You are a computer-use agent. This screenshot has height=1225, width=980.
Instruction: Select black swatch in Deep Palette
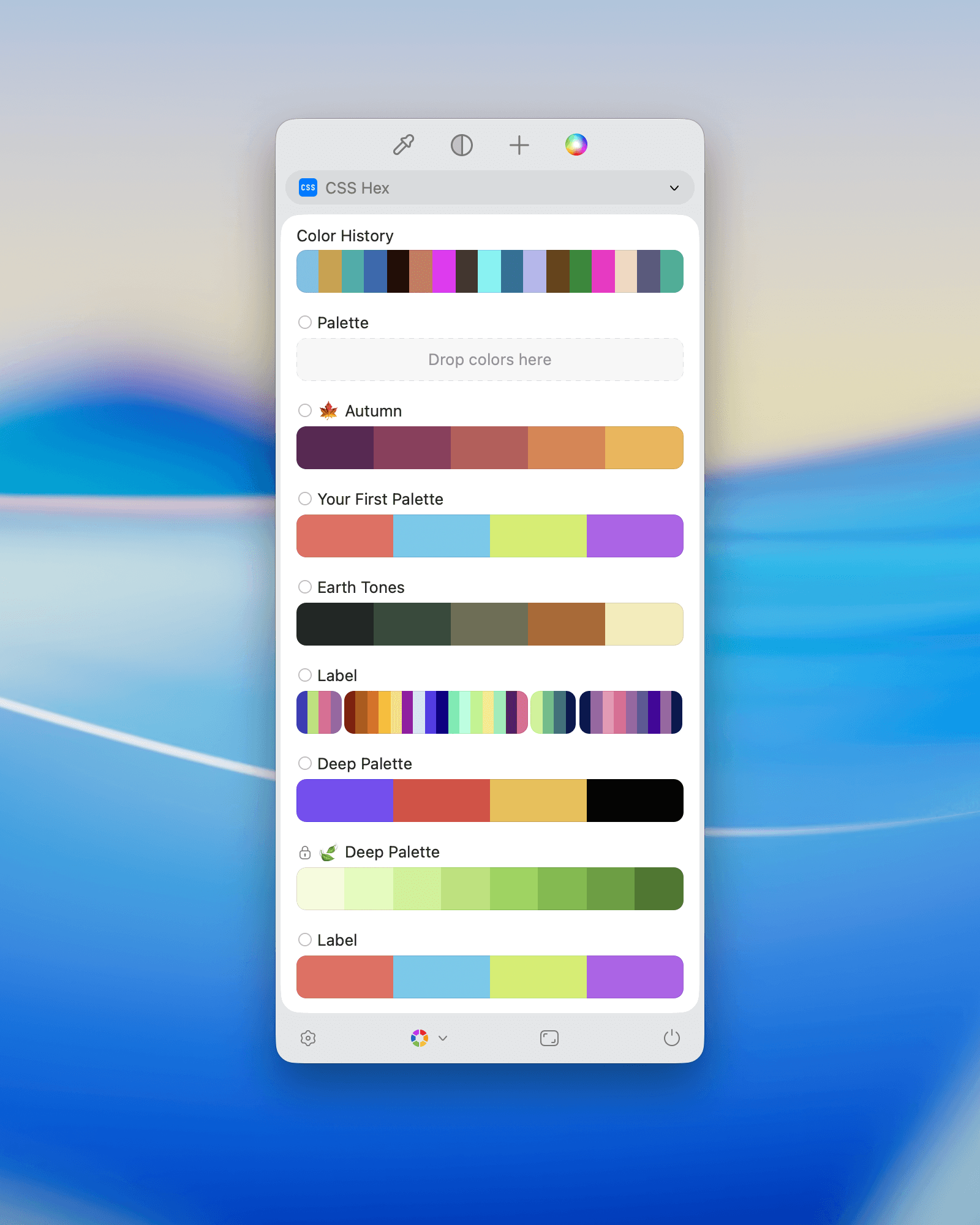click(635, 801)
